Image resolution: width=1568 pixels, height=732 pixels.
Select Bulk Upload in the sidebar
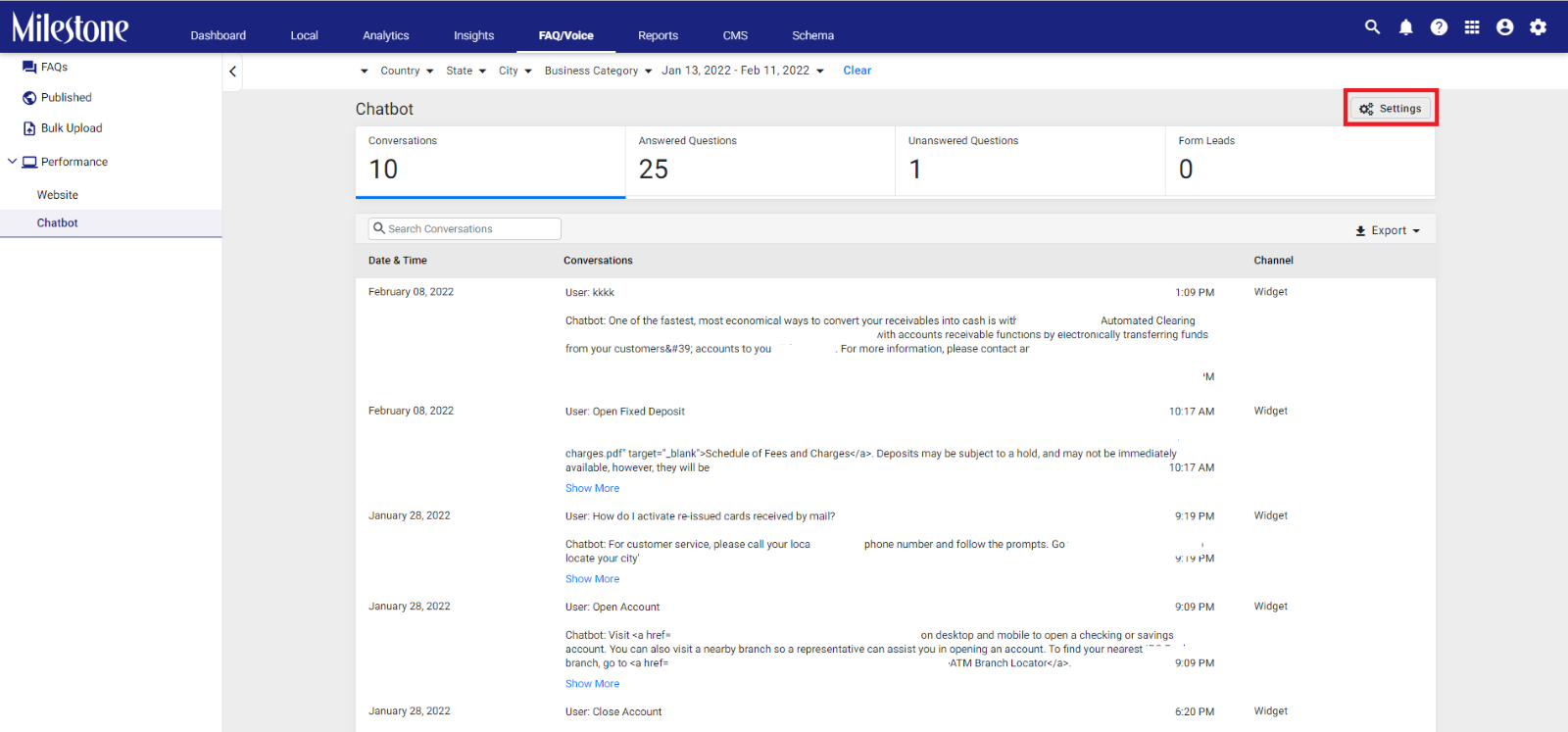point(72,128)
